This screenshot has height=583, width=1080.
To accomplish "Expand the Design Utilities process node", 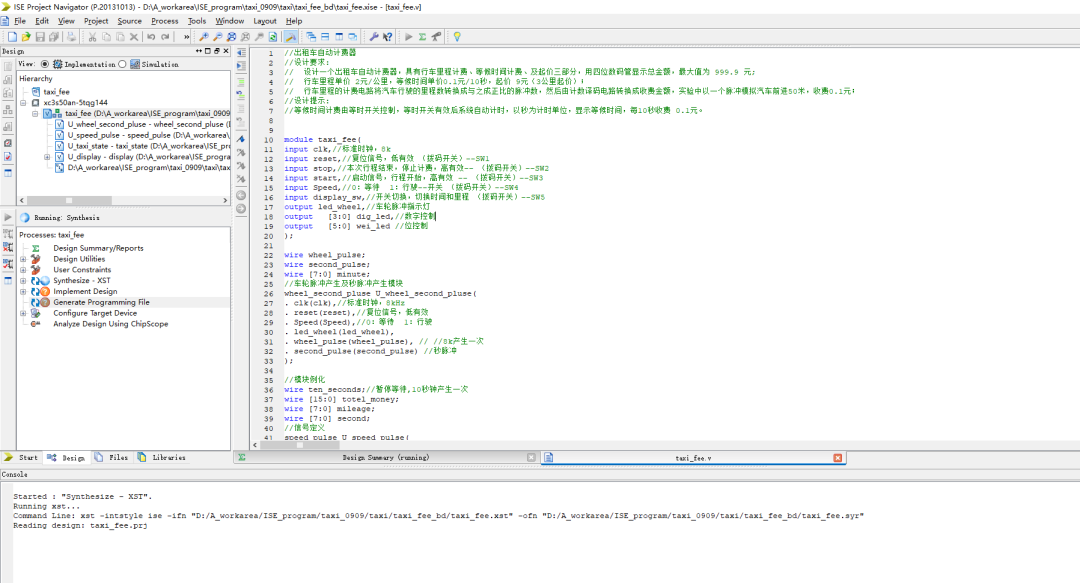I will point(23,259).
